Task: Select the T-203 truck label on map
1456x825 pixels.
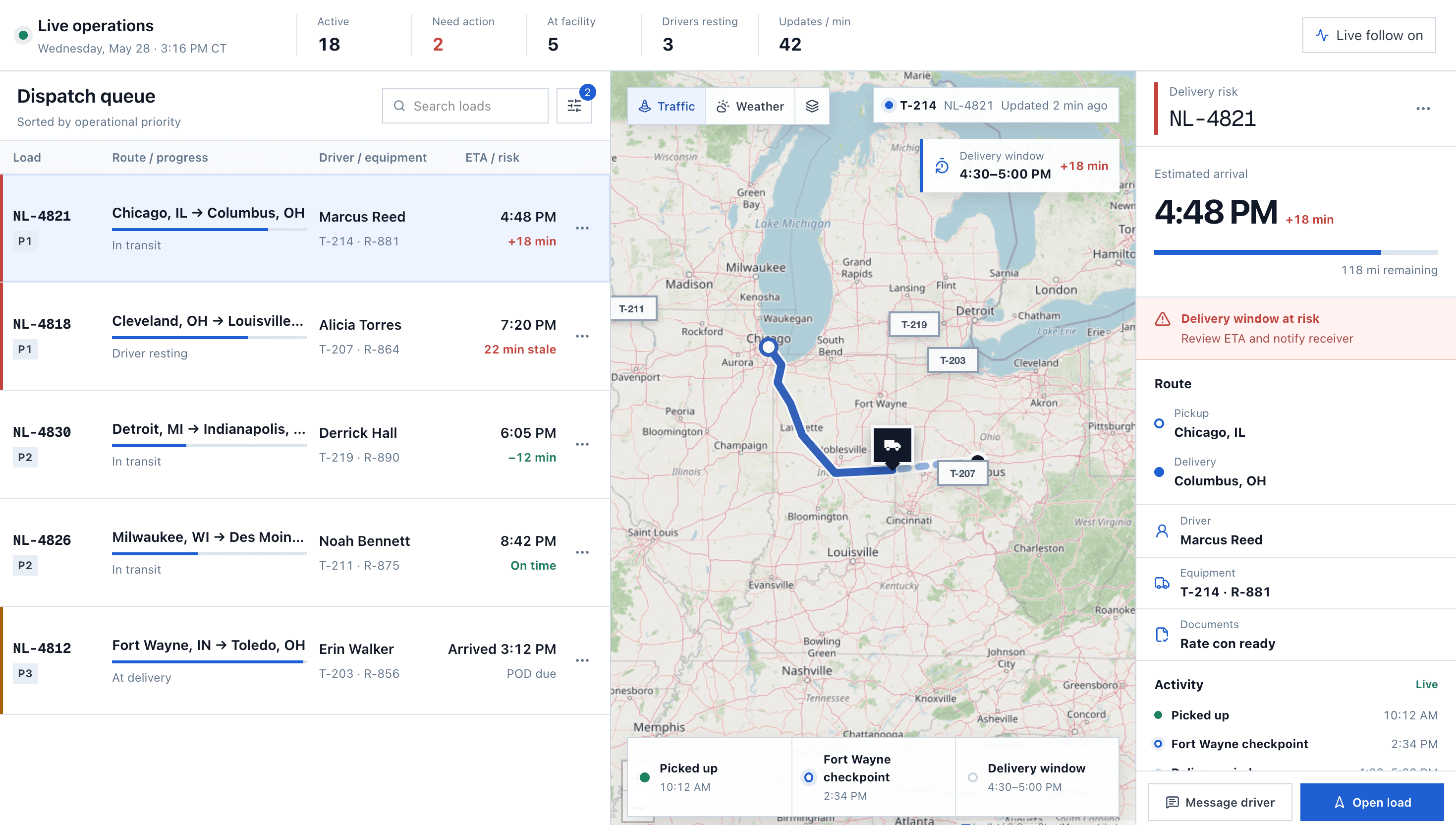Action: [x=952, y=360]
